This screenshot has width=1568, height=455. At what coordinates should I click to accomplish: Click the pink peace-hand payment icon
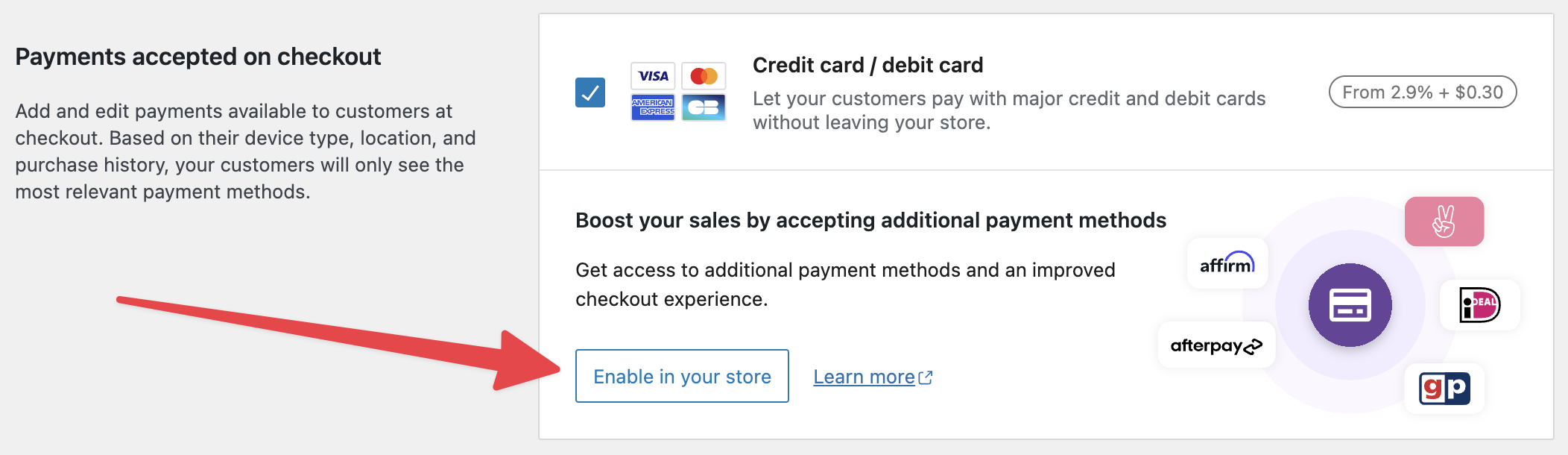1444,222
